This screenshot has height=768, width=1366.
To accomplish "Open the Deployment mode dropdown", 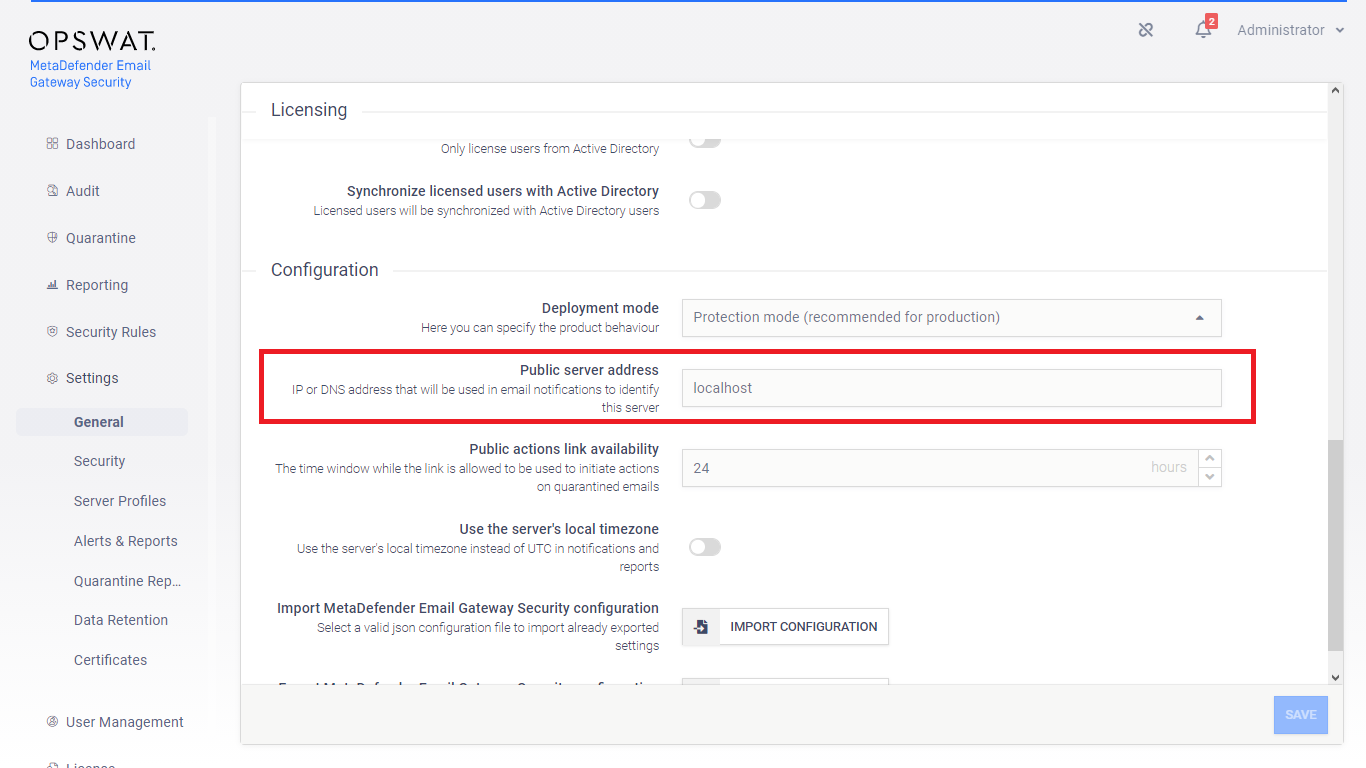I will click(952, 318).
